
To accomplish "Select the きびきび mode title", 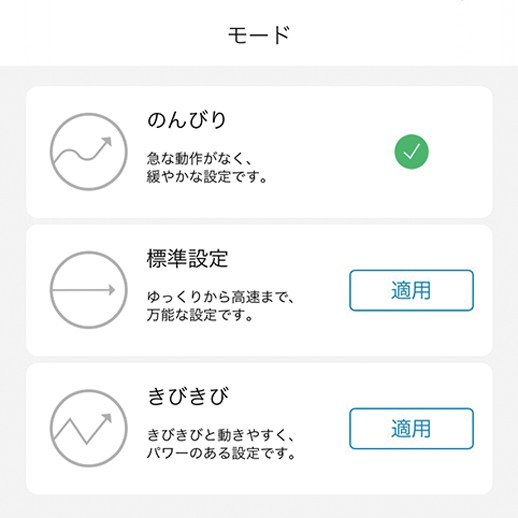I will [x=188, y=396].
